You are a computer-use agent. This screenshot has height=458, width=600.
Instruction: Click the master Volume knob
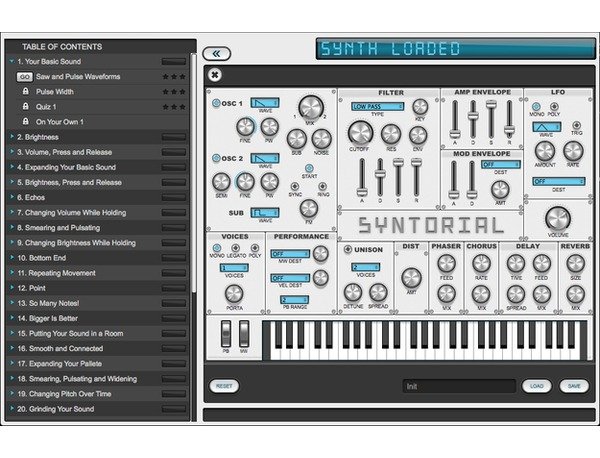click(557, 218)
